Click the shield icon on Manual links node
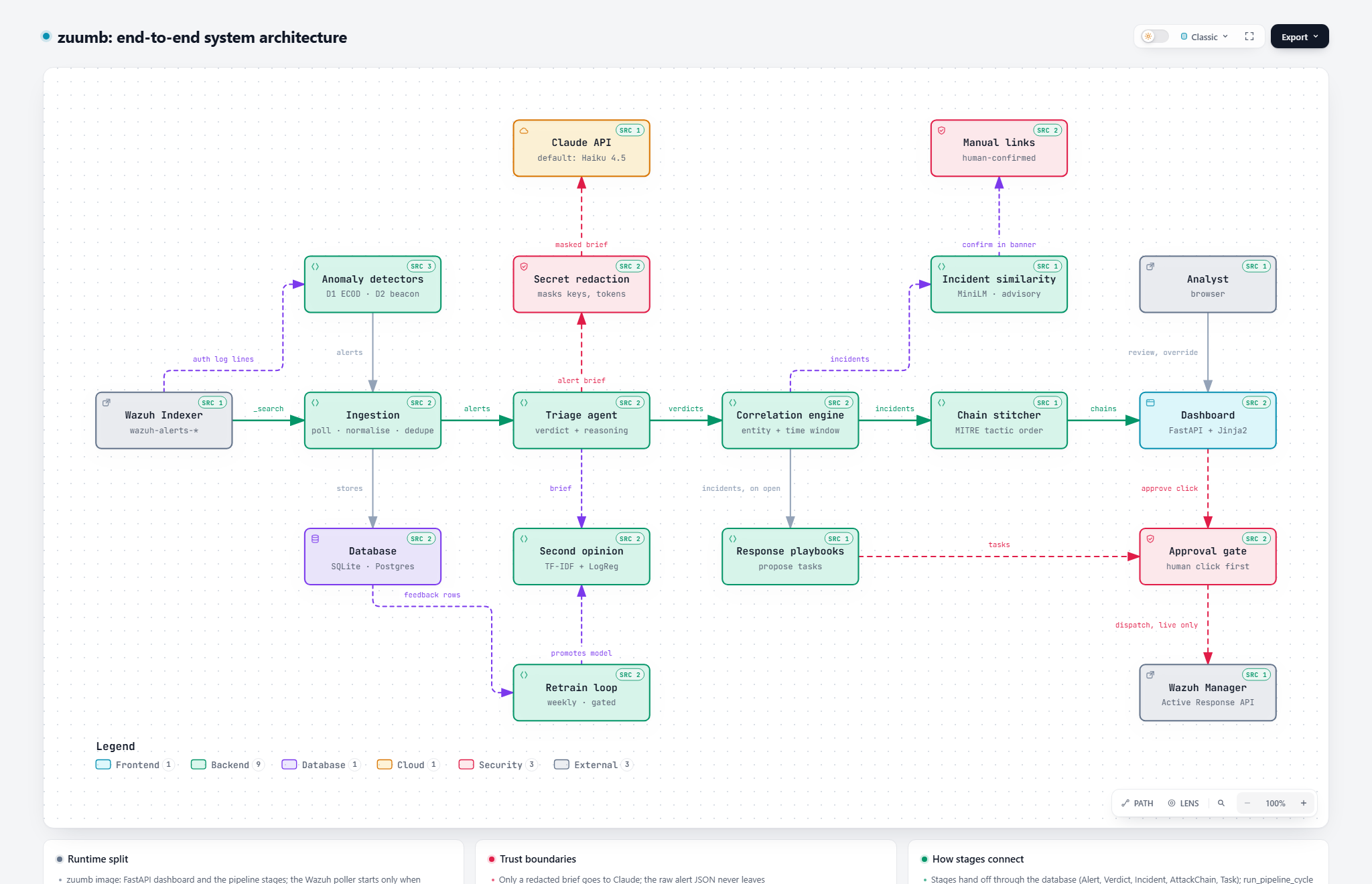The height and width of the screenshot is (884, 1372). [x=941, y=131]
